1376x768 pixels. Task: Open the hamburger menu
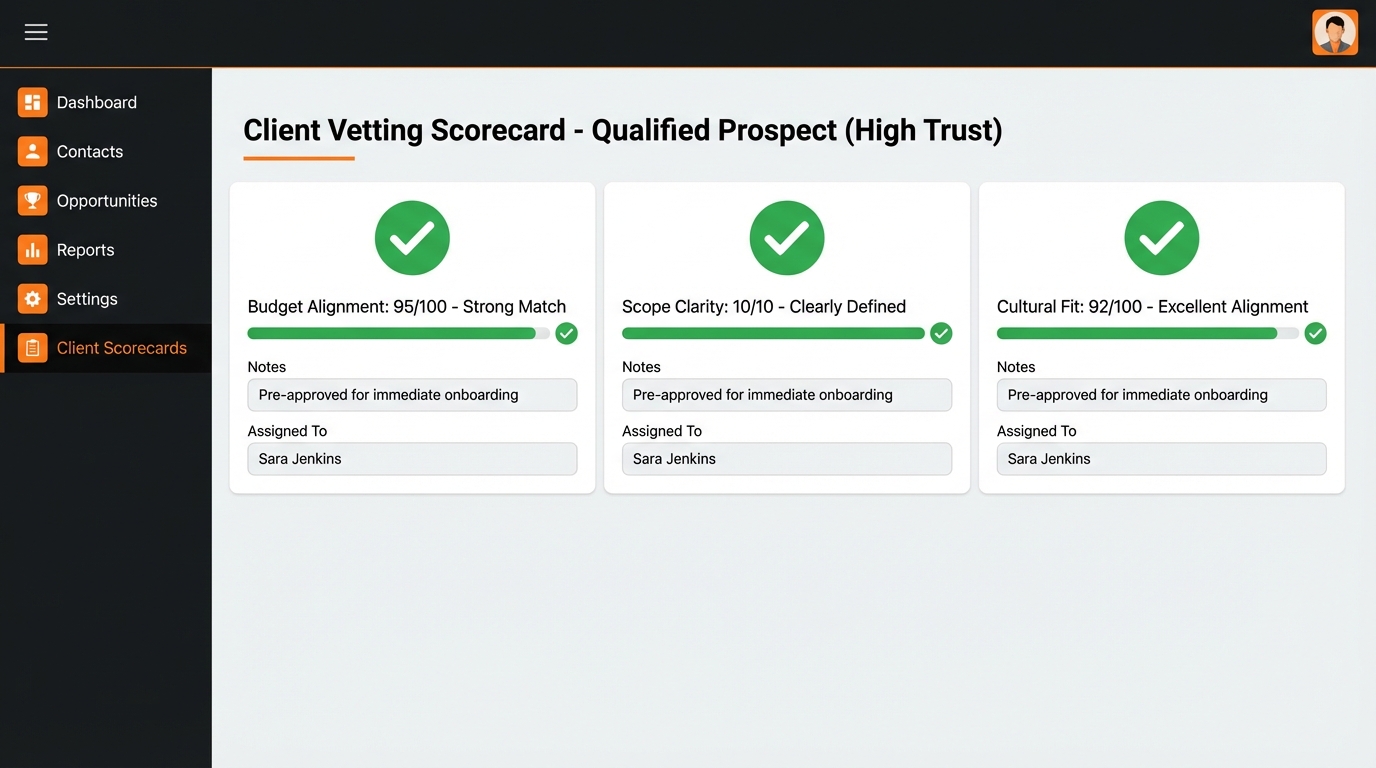coord(36,32)
